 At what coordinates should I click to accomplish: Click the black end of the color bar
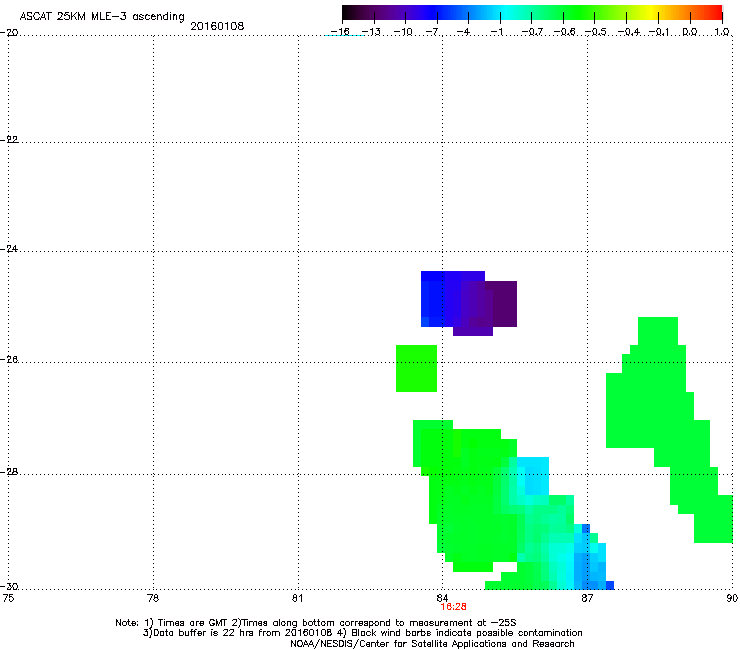tap(347, 12)
